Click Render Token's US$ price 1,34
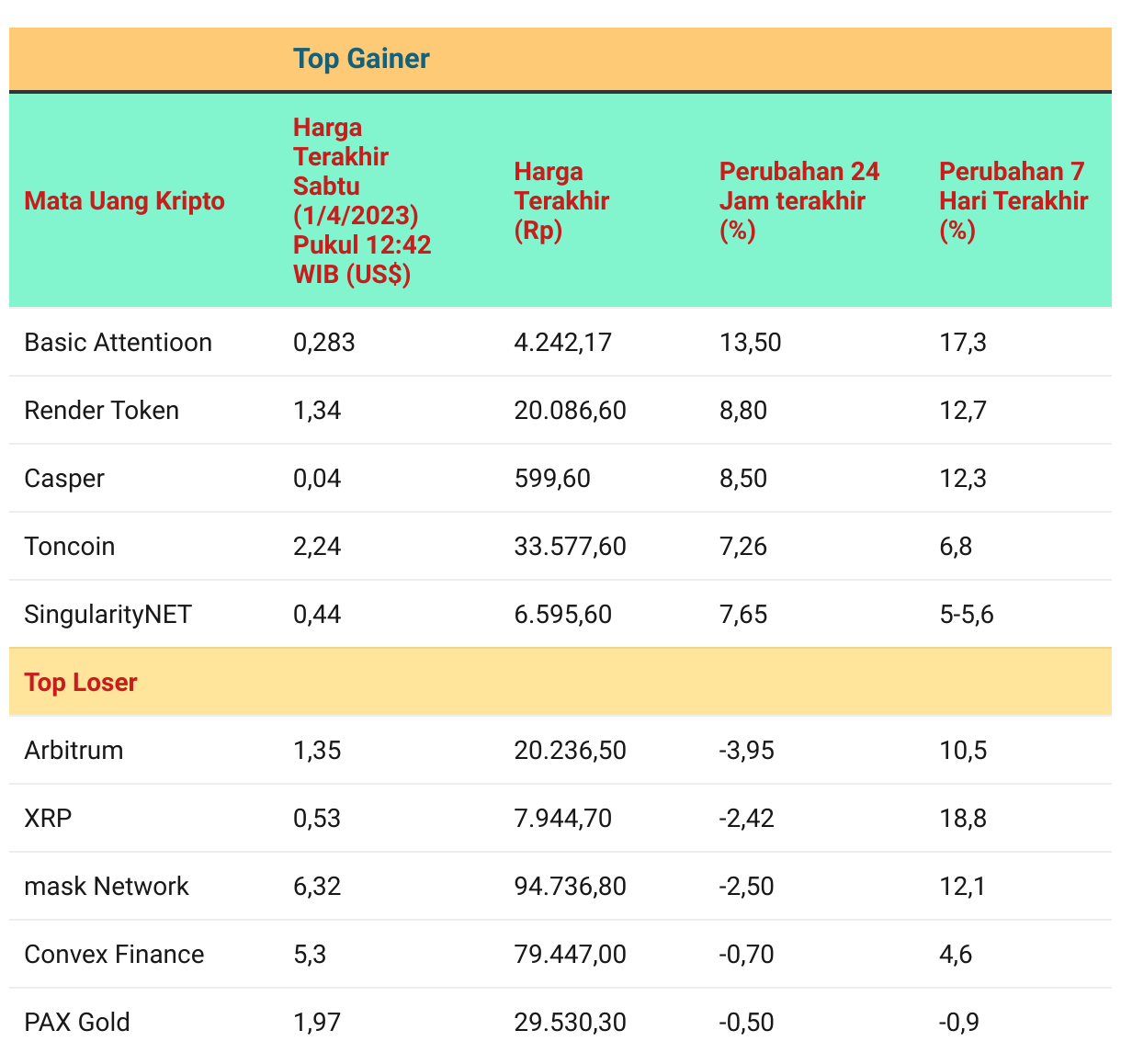 click(x=317, y=411)
